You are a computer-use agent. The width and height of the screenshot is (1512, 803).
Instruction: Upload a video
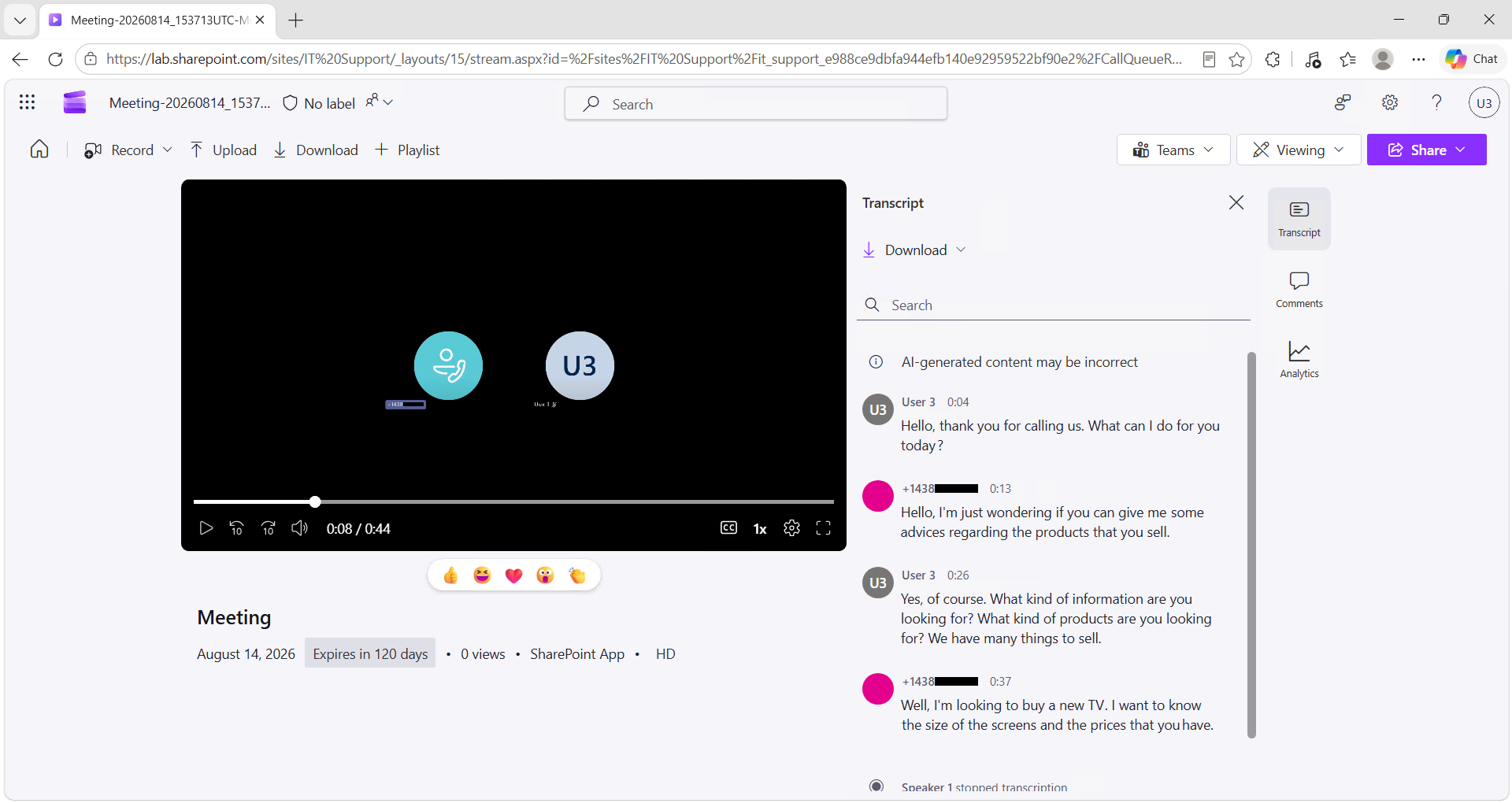click(224, 150)
